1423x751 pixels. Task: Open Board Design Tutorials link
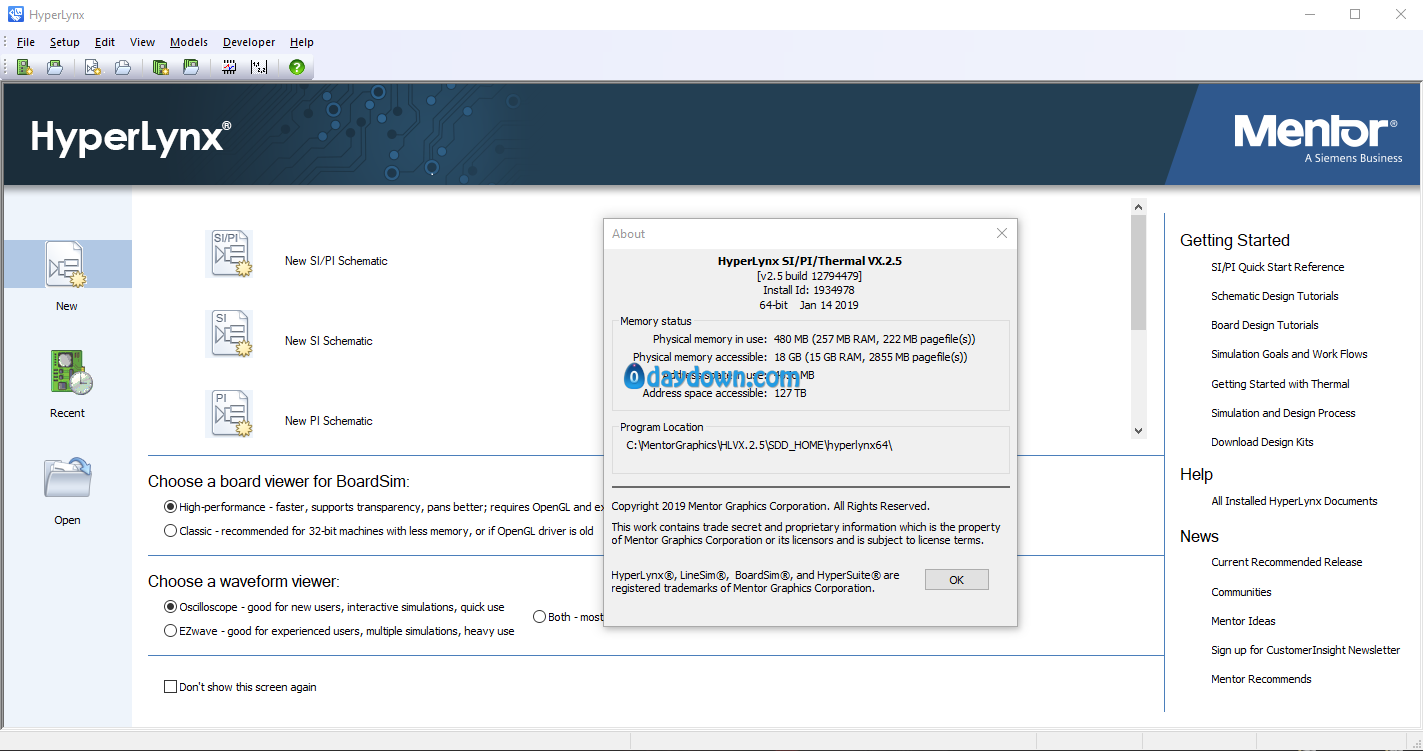click(x=1264, y=325)
